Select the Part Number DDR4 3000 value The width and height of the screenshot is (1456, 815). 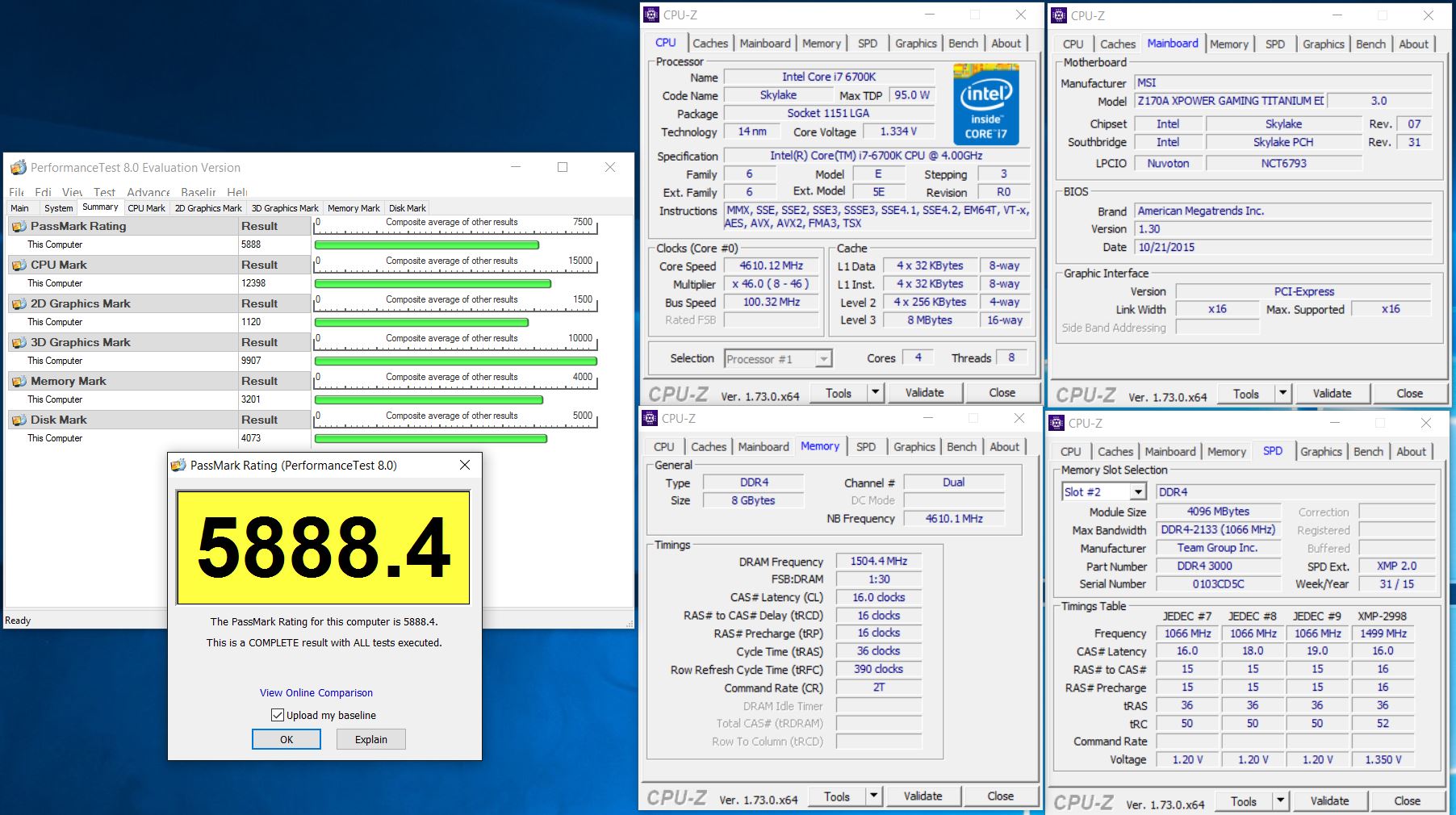1219,566
